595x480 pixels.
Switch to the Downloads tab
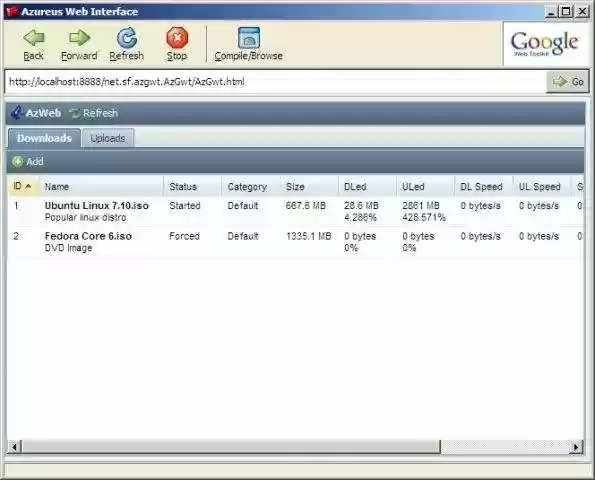tap(44, 138)
